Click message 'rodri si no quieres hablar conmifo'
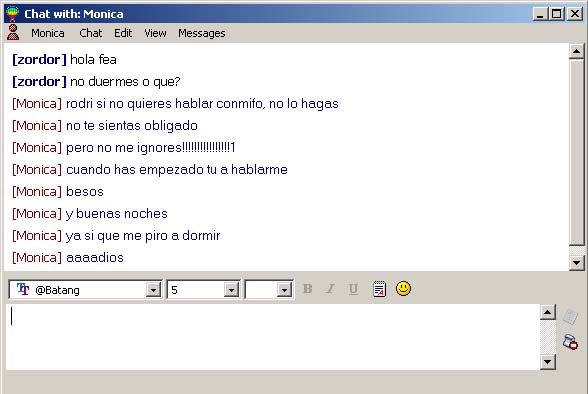The width and height of the screenshot is (588, 394). [165, 103]
